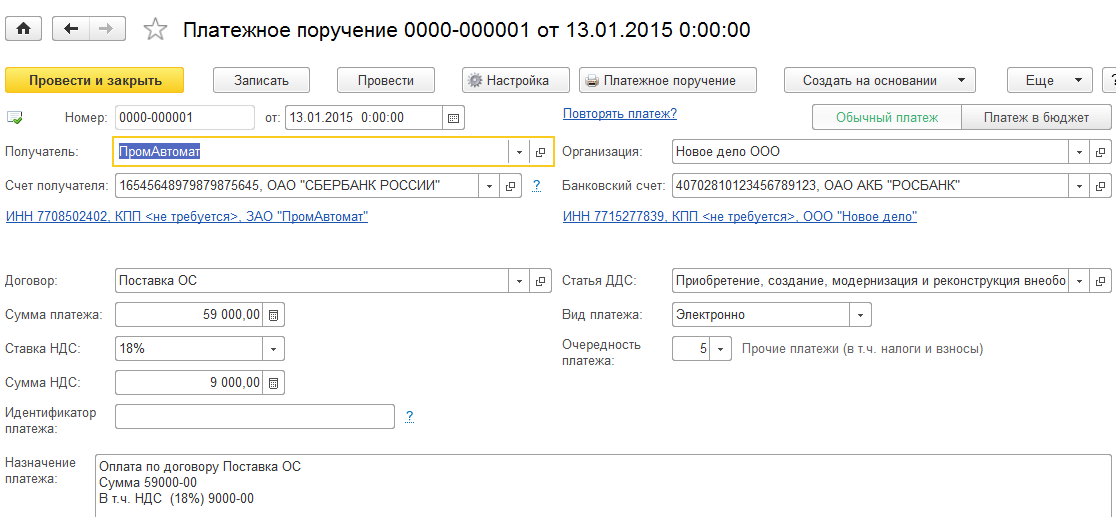1116x517 pixels.
Task: Open the Договор record with open icon
Action: pos(540,281)
